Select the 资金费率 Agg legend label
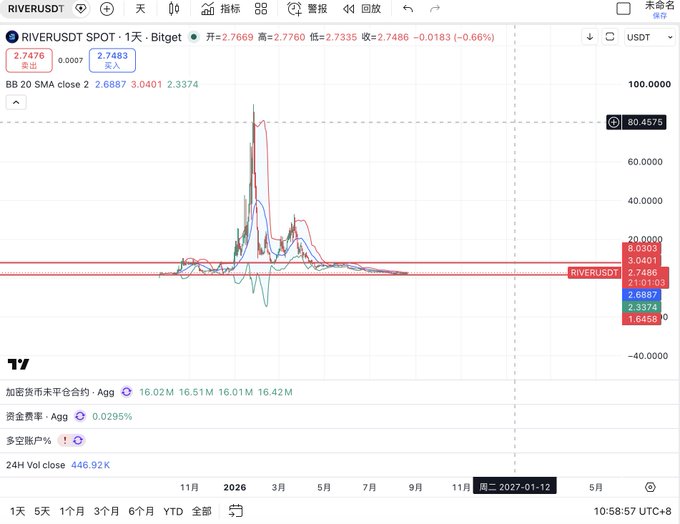 click(37, 416)
